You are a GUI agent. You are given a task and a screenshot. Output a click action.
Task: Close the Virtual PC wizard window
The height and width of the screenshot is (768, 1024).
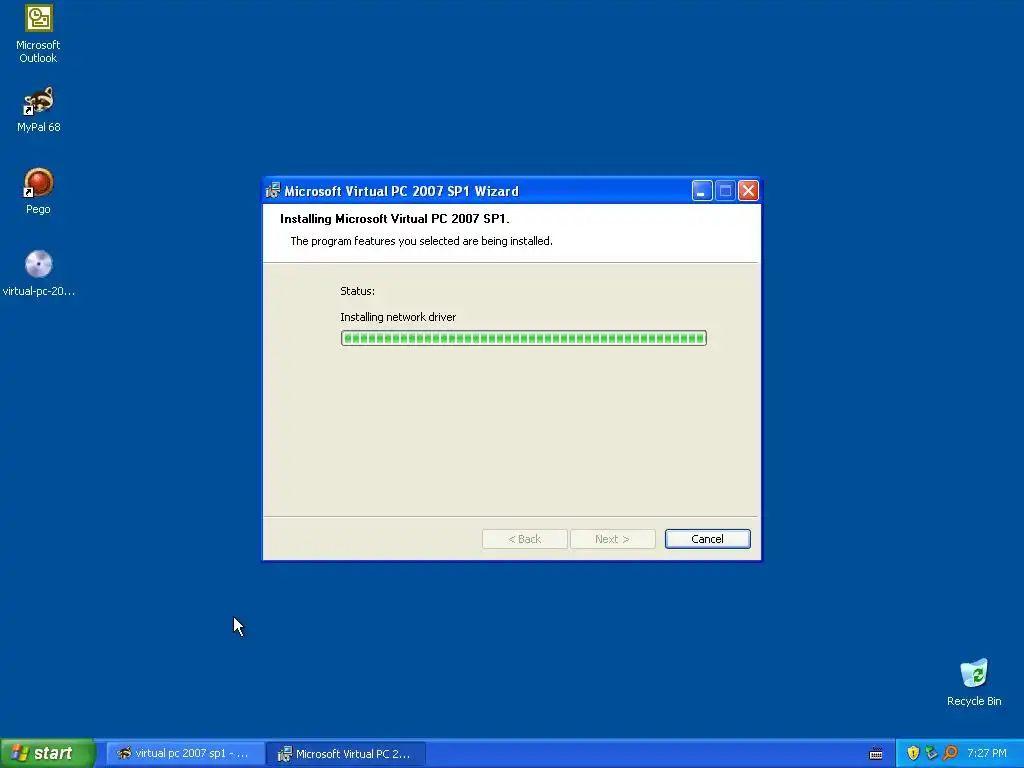[x=748, y=191]
